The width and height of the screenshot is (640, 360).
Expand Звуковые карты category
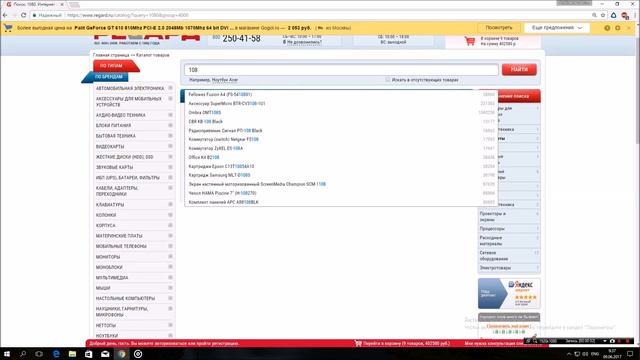[171, 167]
